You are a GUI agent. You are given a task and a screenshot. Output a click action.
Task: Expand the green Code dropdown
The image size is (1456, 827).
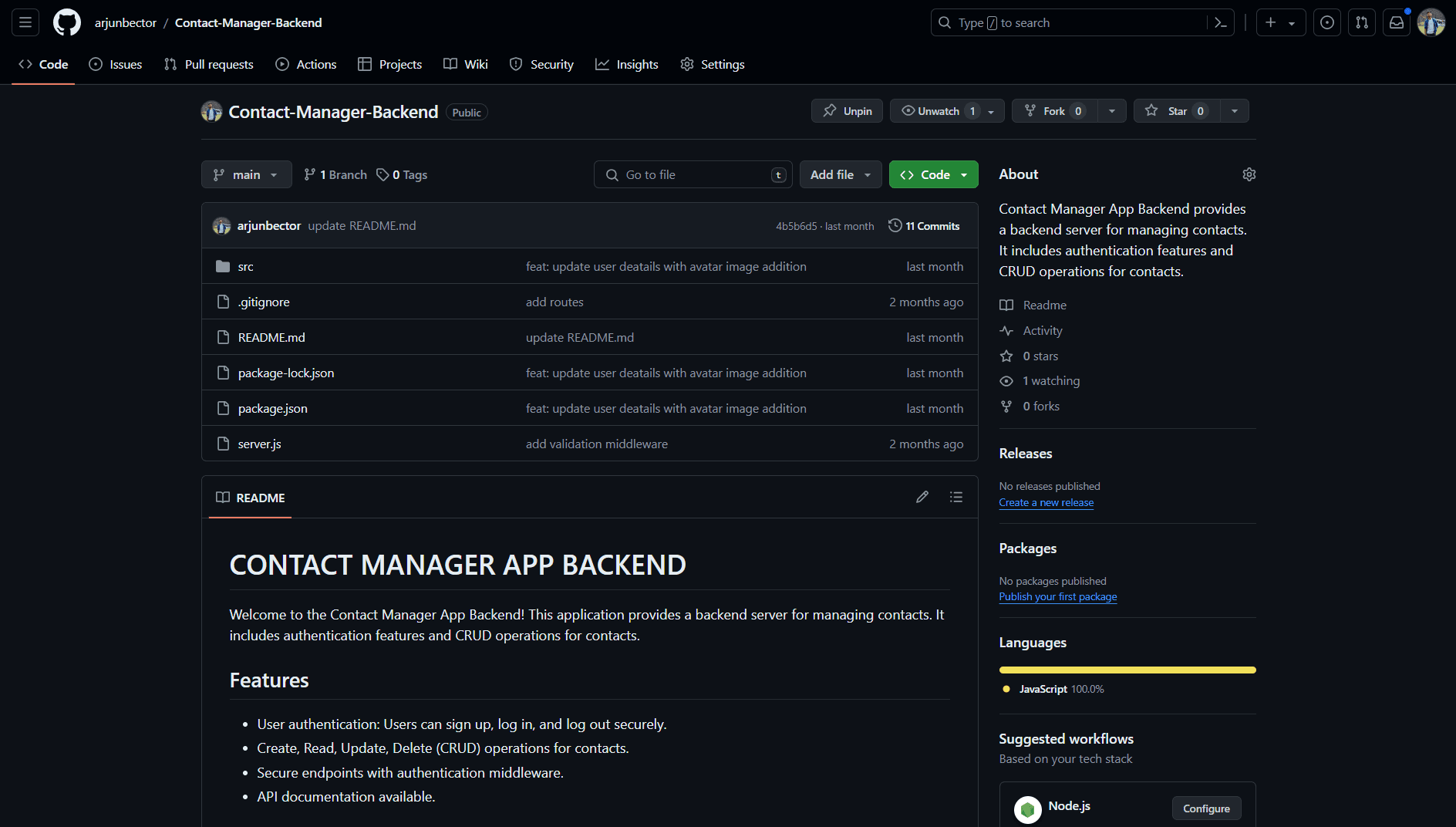pos(933,175)
